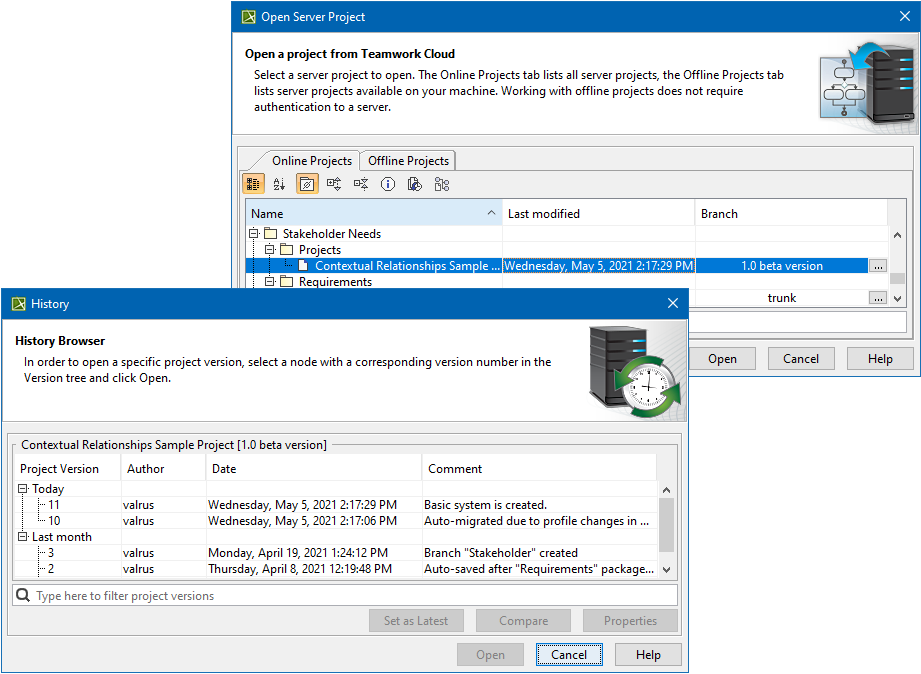Screen dimensions: 921x674
Task: Select project version 11 row
Action: click(x=335, y=504)
